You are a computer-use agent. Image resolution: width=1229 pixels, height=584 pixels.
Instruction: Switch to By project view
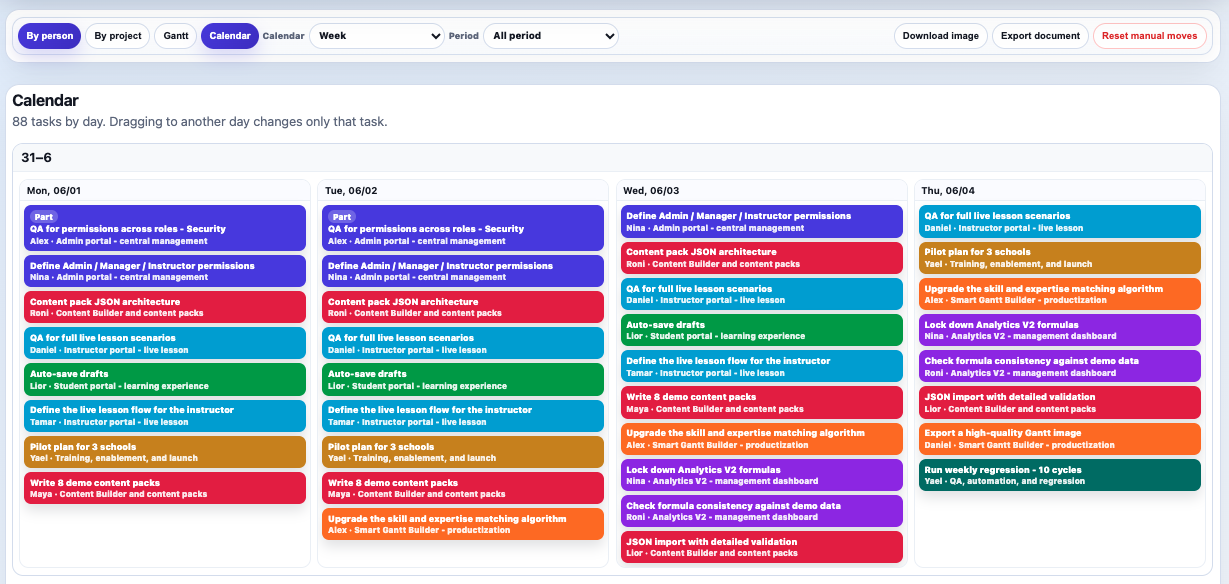point(118,36)
